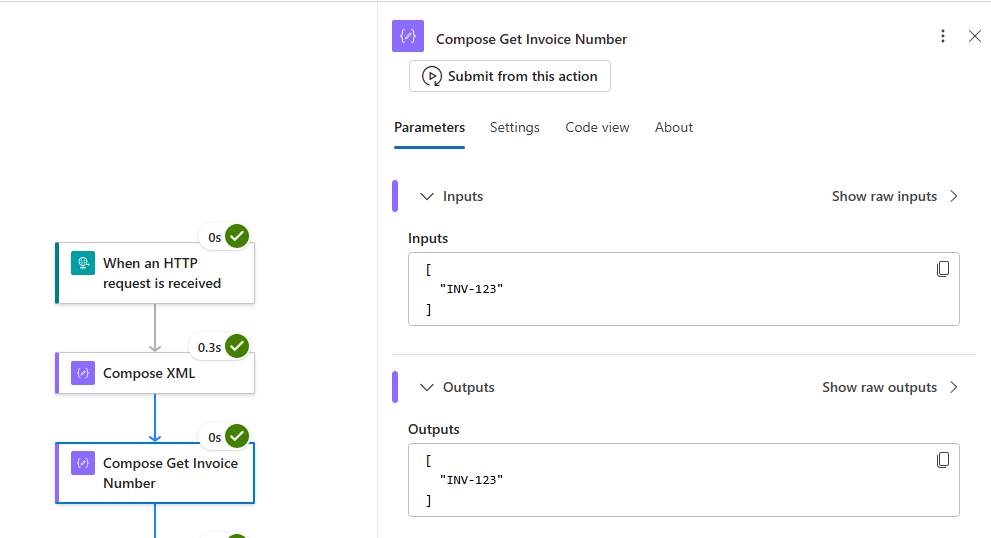Close the Compose Get Invoice Number panel
Image resolution: width=991 pixels, height=538 pixels.
pyautogui.click(x=975, y=37)
